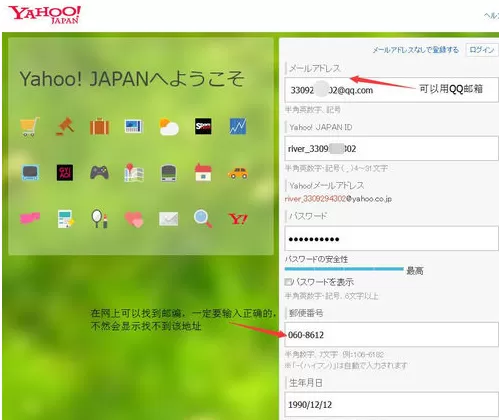
Task: Click the Yahoo! JAPAN ID input field
Action: (x=391, y=148)
